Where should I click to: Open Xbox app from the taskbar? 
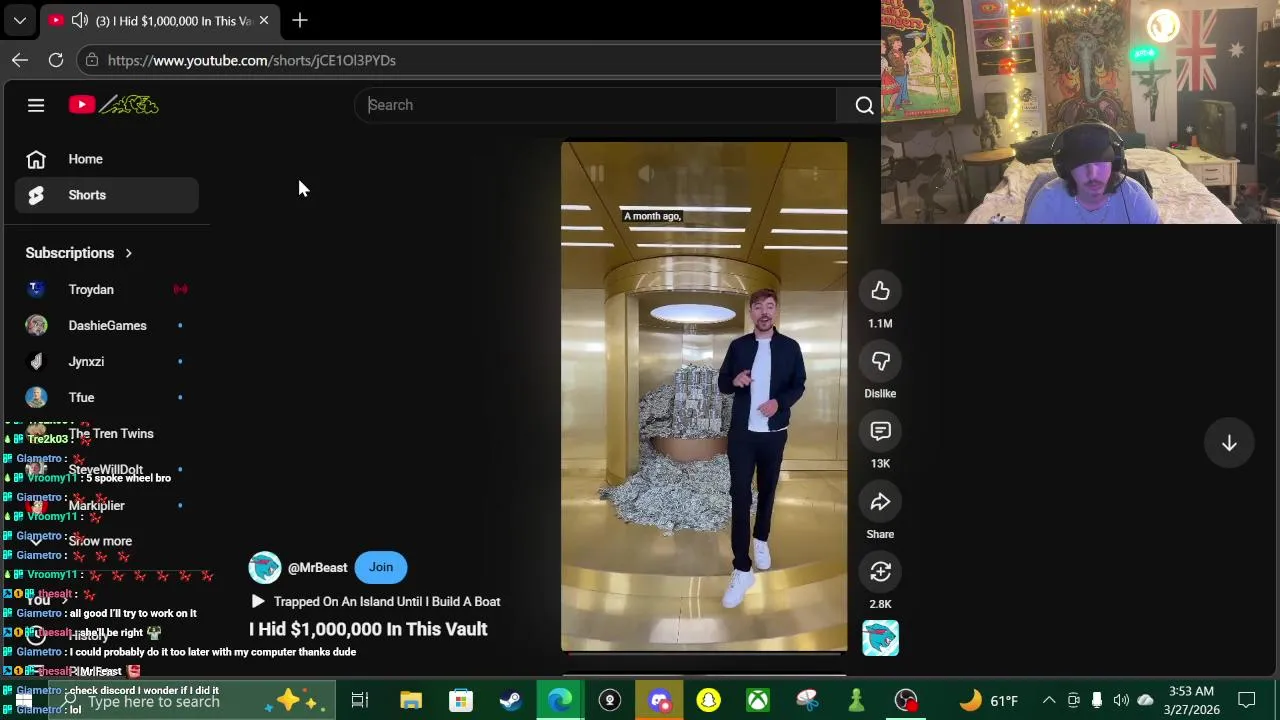pos(758,701)
